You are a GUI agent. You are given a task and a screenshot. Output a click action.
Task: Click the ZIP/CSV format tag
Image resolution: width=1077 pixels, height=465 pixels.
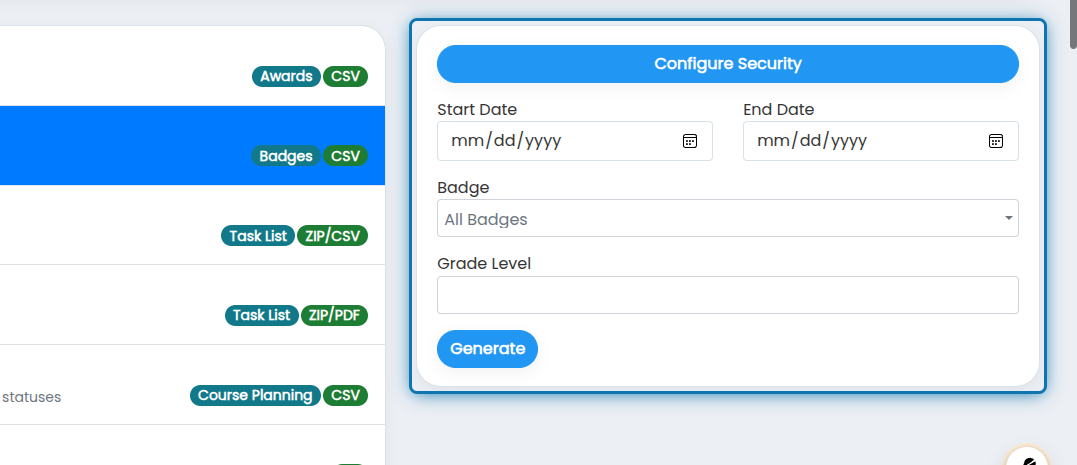point(332,236)
